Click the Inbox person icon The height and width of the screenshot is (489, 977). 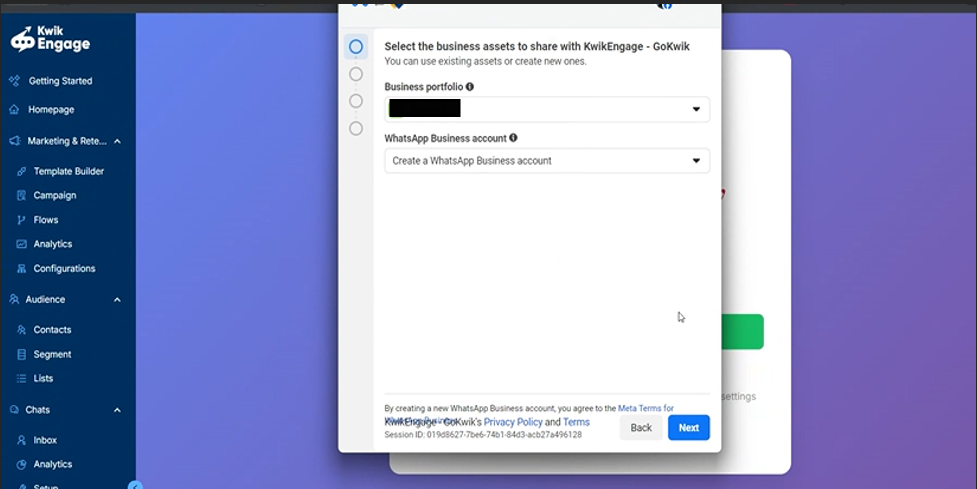21,440
